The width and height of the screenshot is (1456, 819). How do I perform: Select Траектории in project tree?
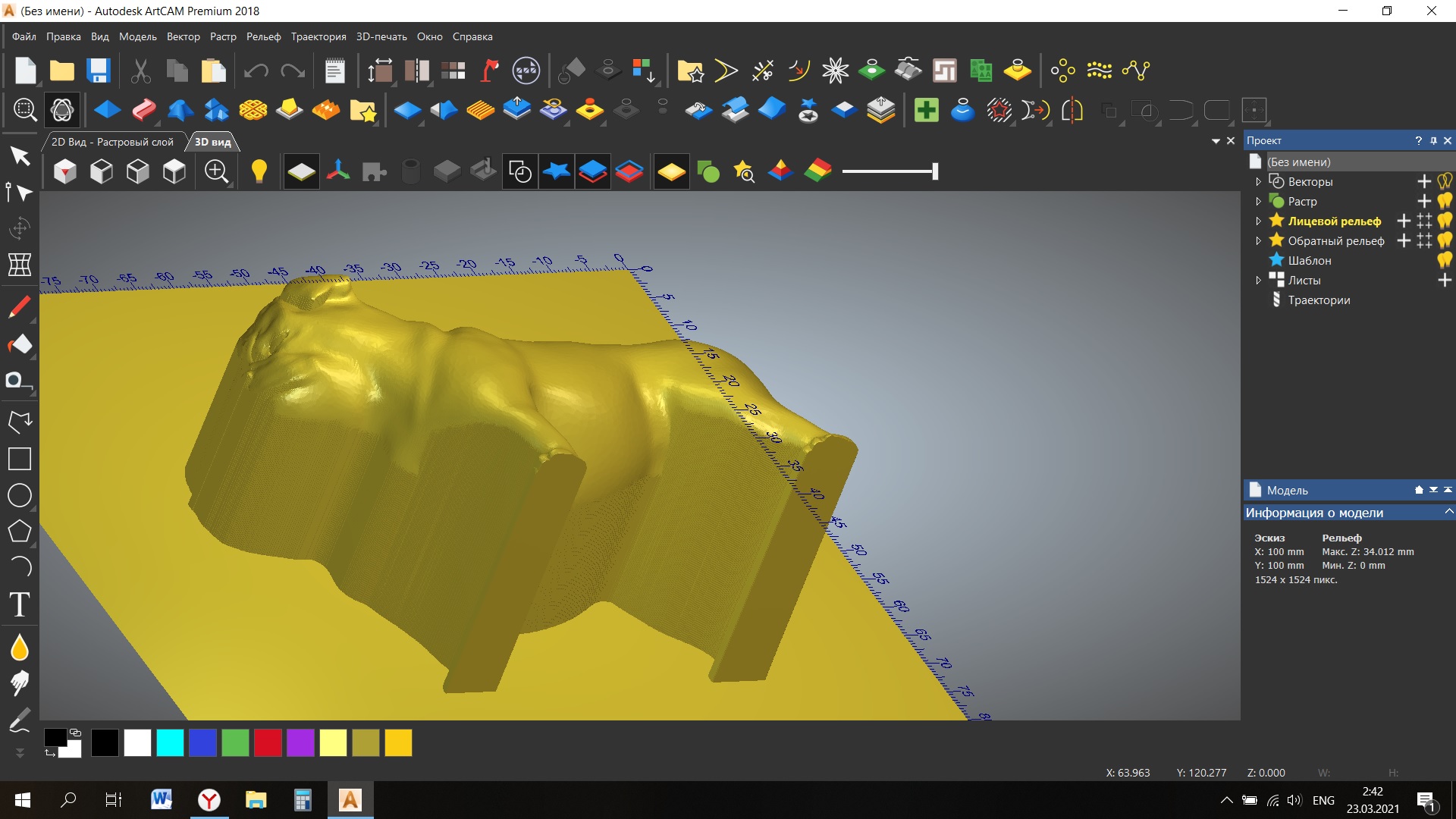(x=1319, y=300)
